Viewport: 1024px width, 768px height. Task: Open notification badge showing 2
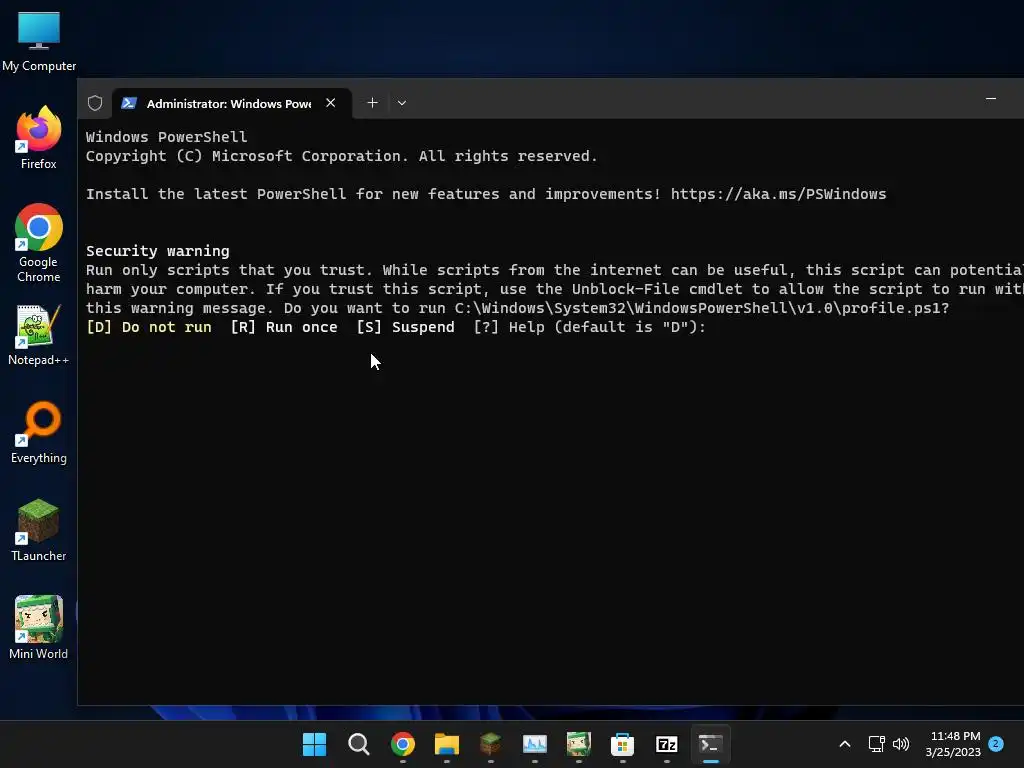click(x=996, y=743)
